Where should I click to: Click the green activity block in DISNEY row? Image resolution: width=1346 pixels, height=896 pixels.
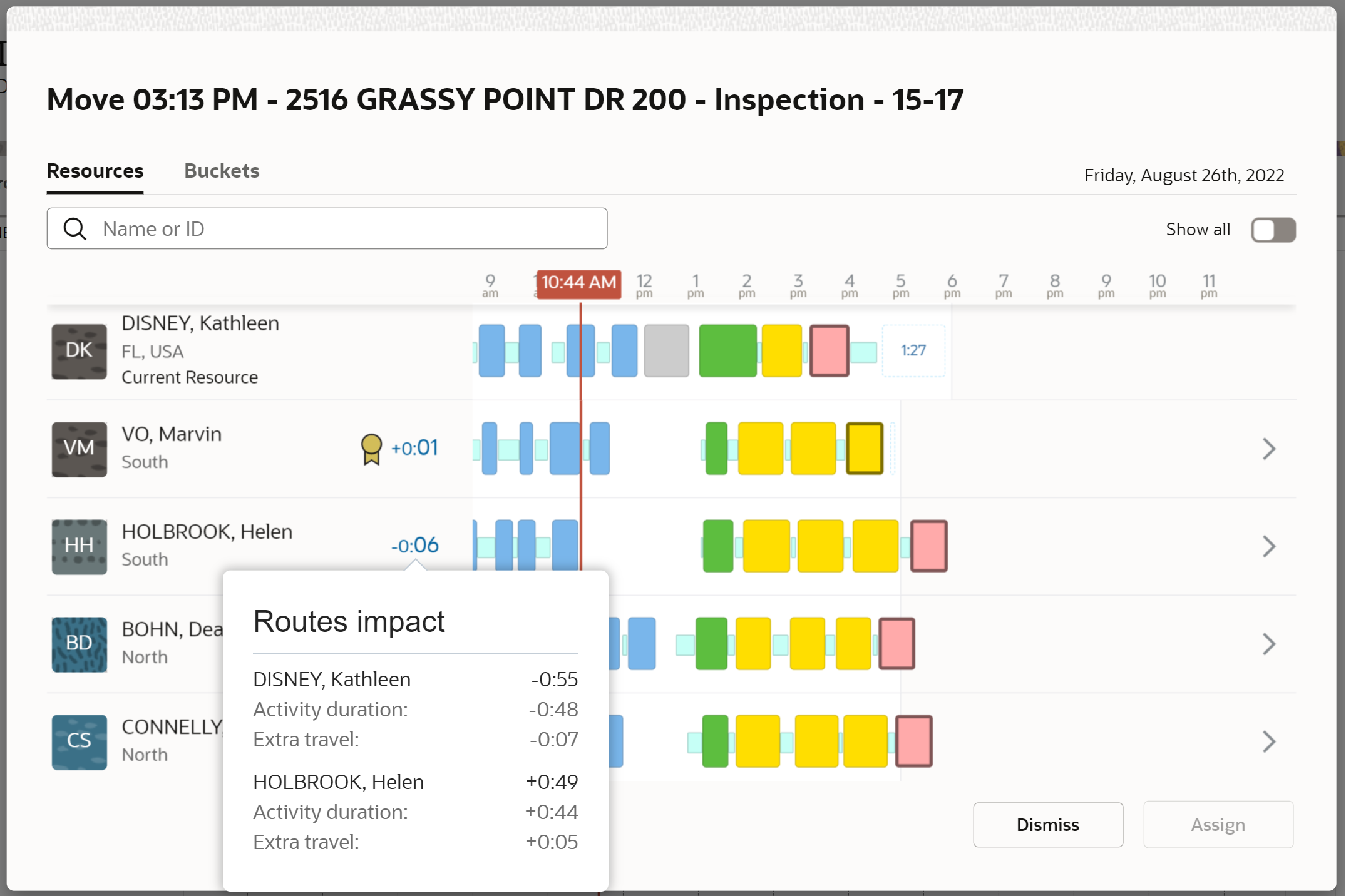[727, 351]
